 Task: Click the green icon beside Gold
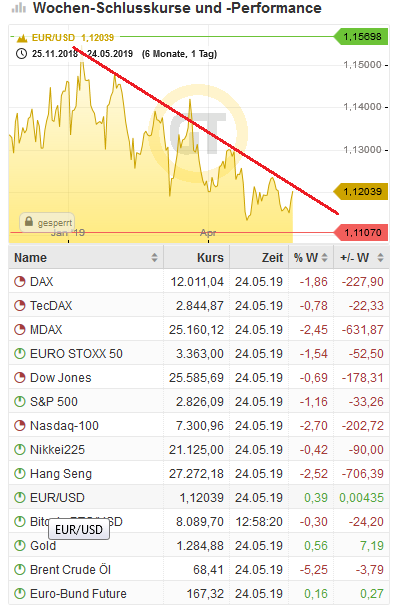click(20, 545)
